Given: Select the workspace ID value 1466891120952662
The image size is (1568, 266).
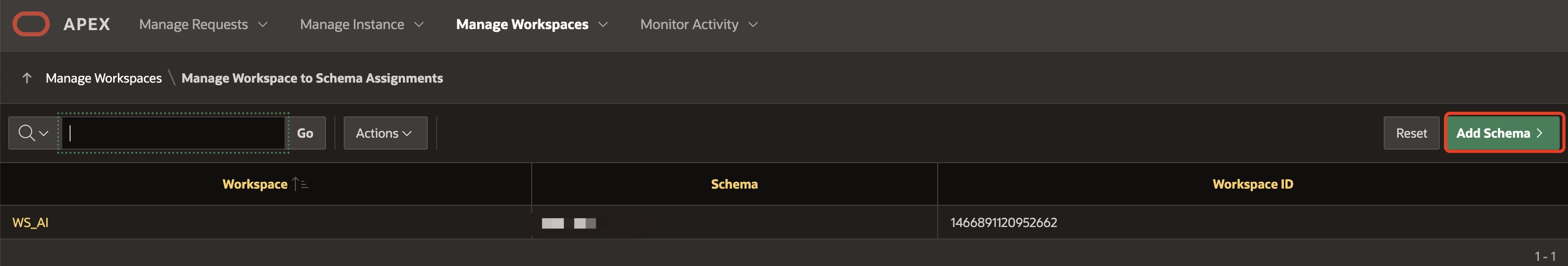Looking at the screenshot, I should click(1003, 222).
